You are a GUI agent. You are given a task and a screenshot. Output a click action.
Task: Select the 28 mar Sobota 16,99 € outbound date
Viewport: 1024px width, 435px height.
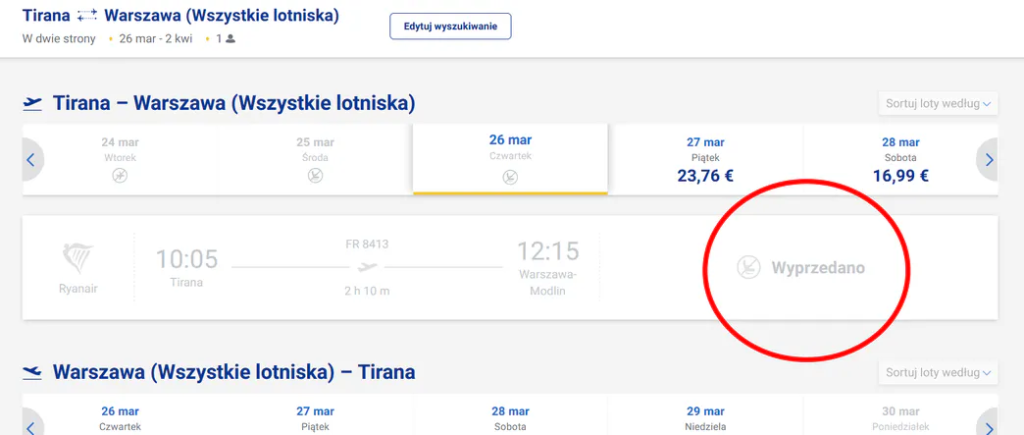[901, 160]
